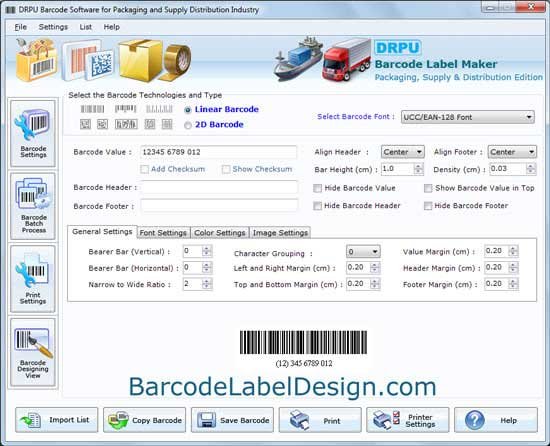Viewport: 550px width, 446px height.
Task: Switch to the Color Settings tab
Action: tap(220, 233)
